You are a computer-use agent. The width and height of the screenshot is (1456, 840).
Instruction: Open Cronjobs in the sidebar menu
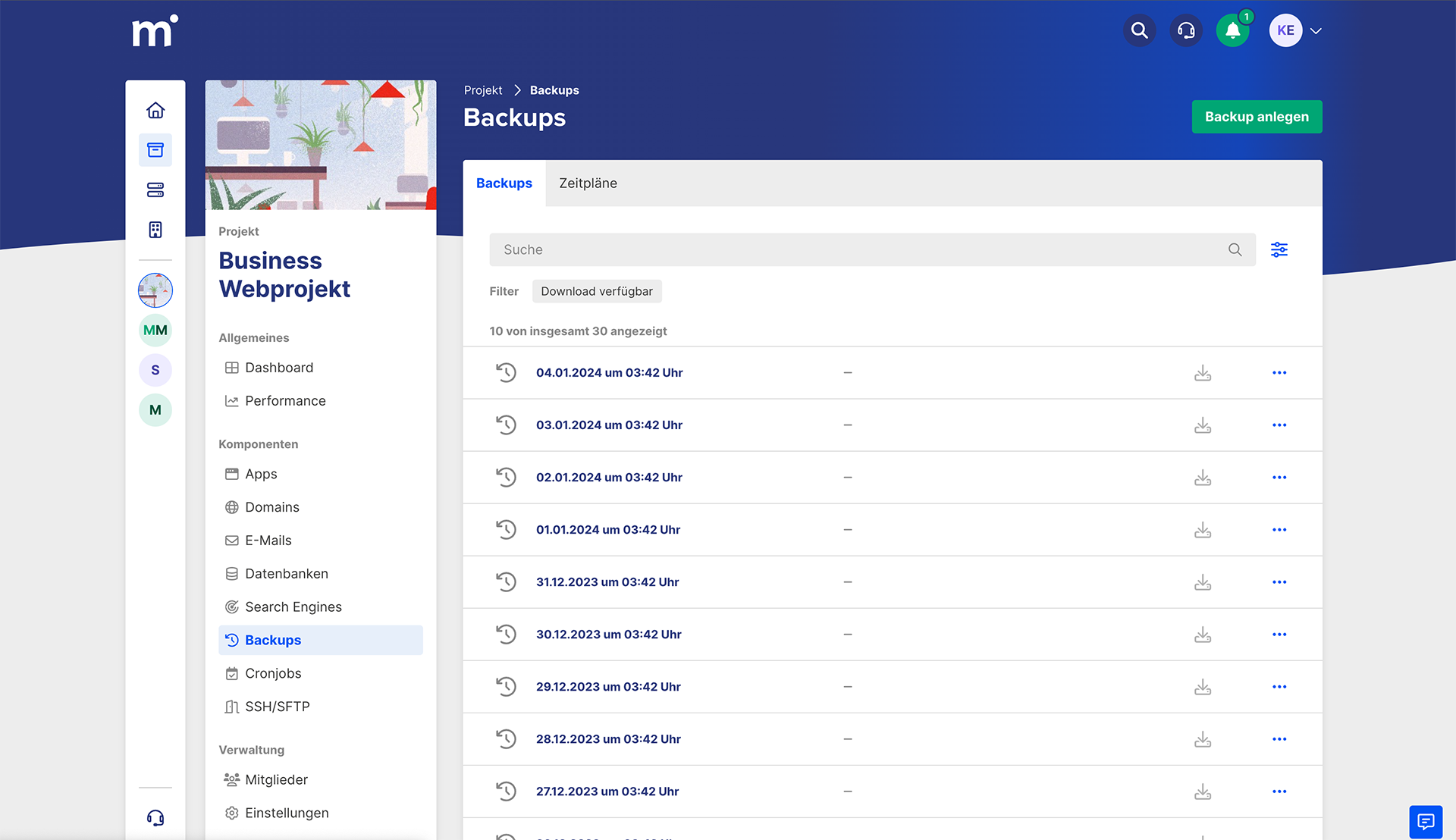[x=273, y=673]
